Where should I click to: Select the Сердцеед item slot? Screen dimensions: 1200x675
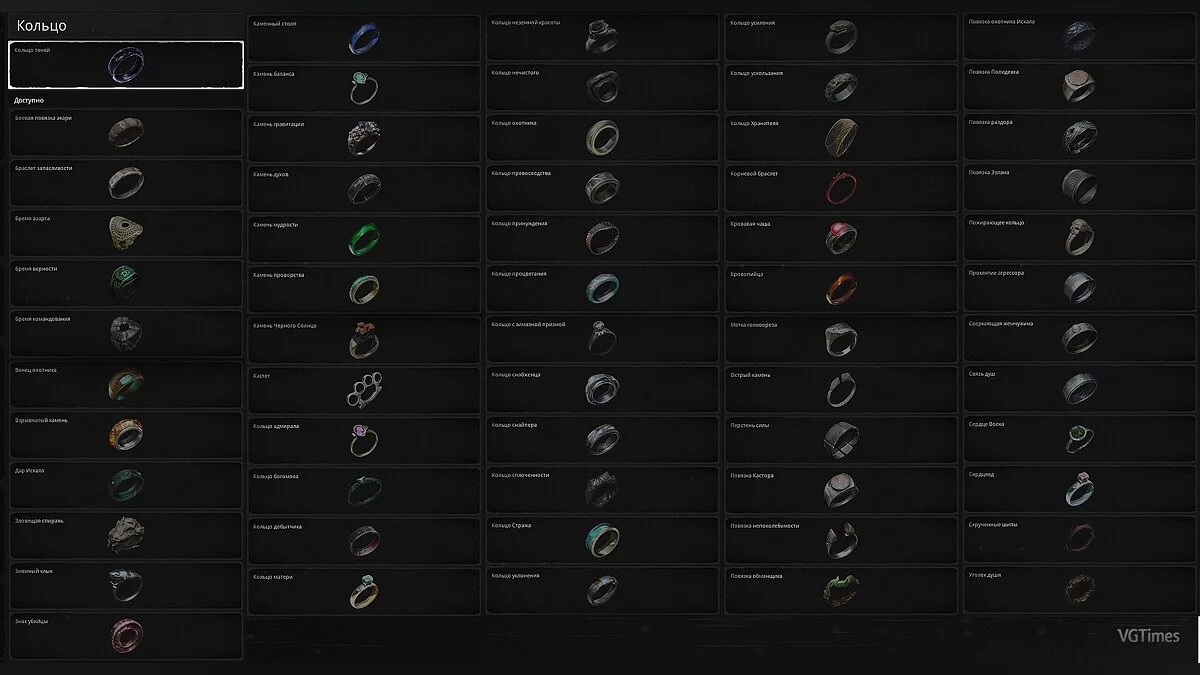pos(1080,490)
